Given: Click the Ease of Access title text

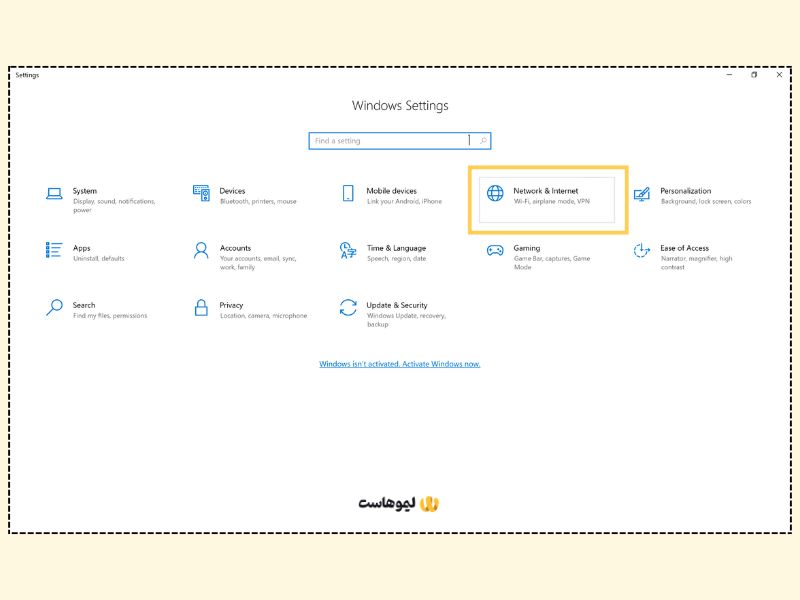Looking at the screenshot, I should pos(684,248).
